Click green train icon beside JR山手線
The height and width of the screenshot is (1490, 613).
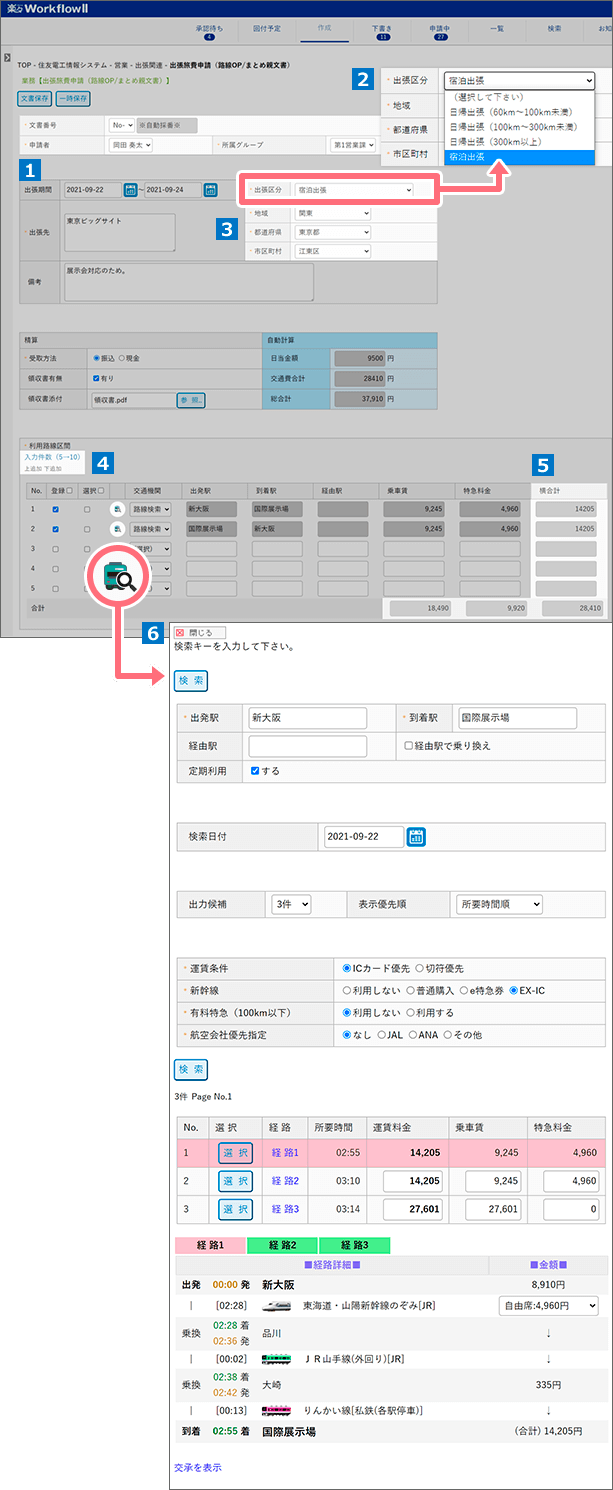point(276,1359)
